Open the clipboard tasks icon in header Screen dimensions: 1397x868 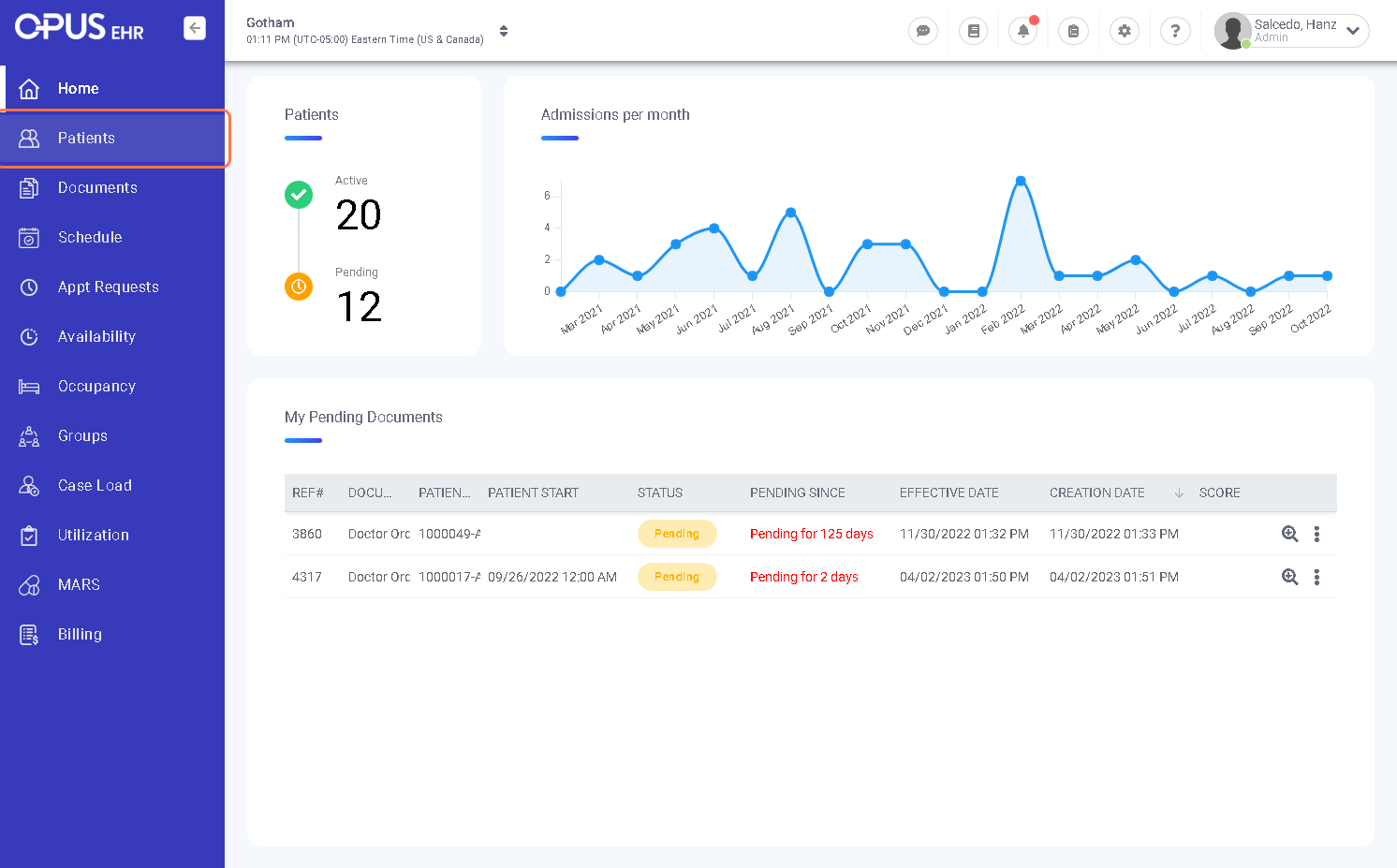pos(1073,31)
